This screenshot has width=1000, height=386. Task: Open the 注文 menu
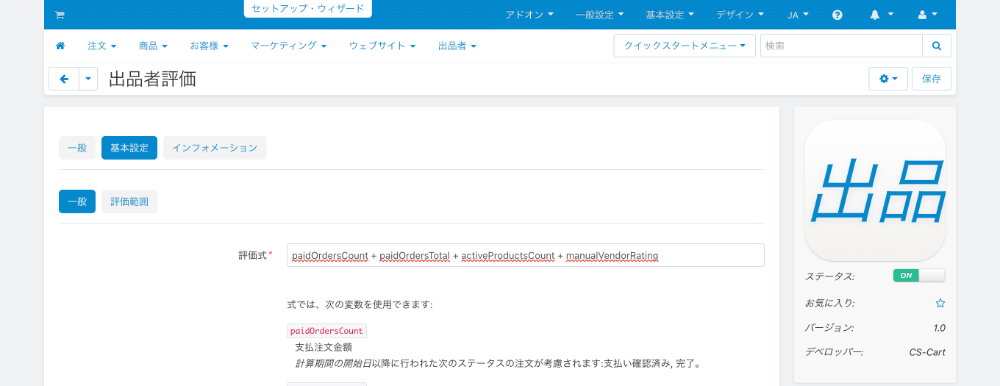102,46
